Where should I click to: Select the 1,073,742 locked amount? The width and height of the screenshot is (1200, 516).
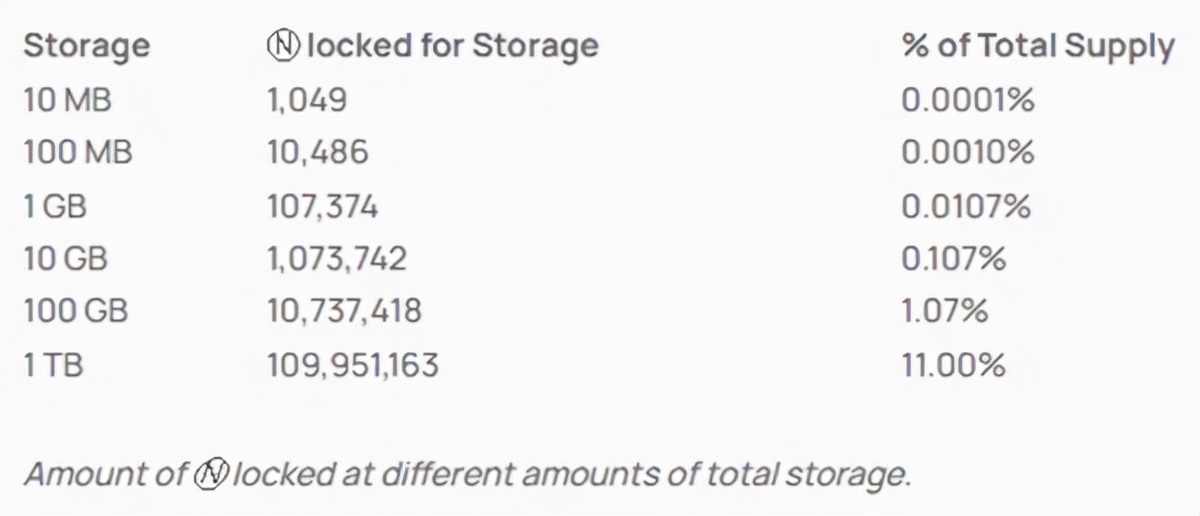[337, 259]
